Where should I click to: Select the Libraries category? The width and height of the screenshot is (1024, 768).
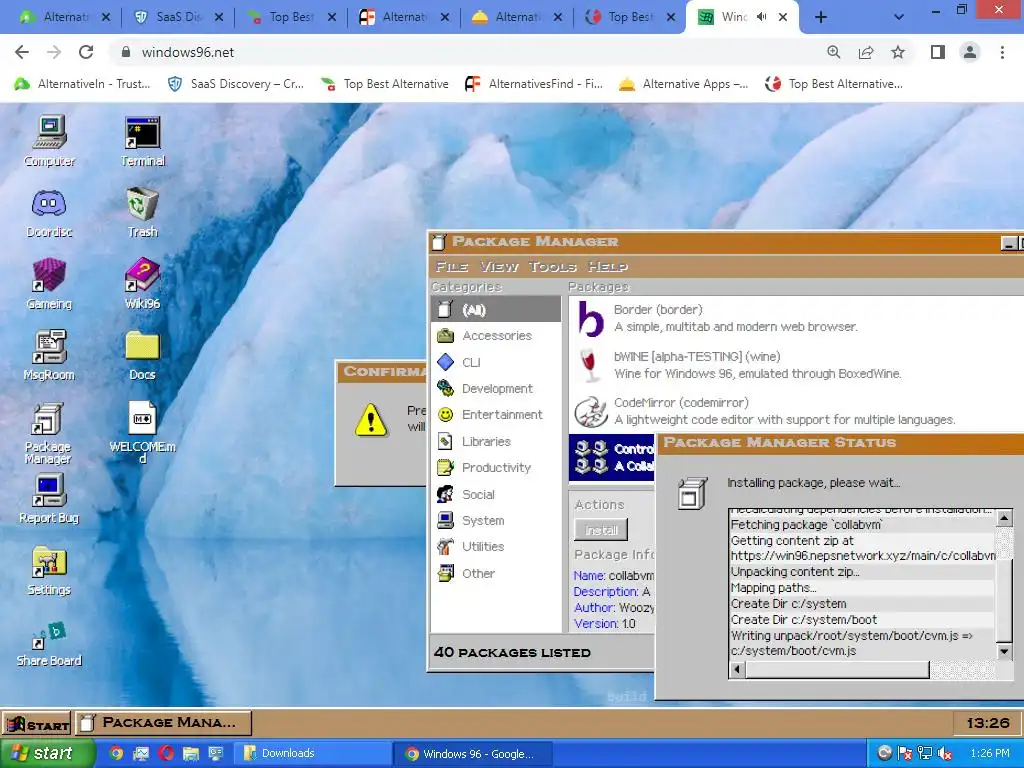click(x=496, y=441)
